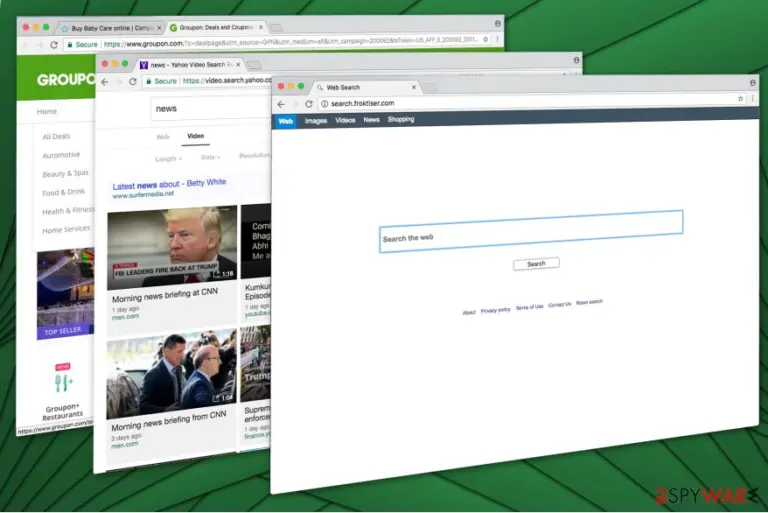The width and height of the screenshot is (768, 513).
Task: Select Video filter on Yahoo results
Action: pyautogui.click(x=195, y=136)
